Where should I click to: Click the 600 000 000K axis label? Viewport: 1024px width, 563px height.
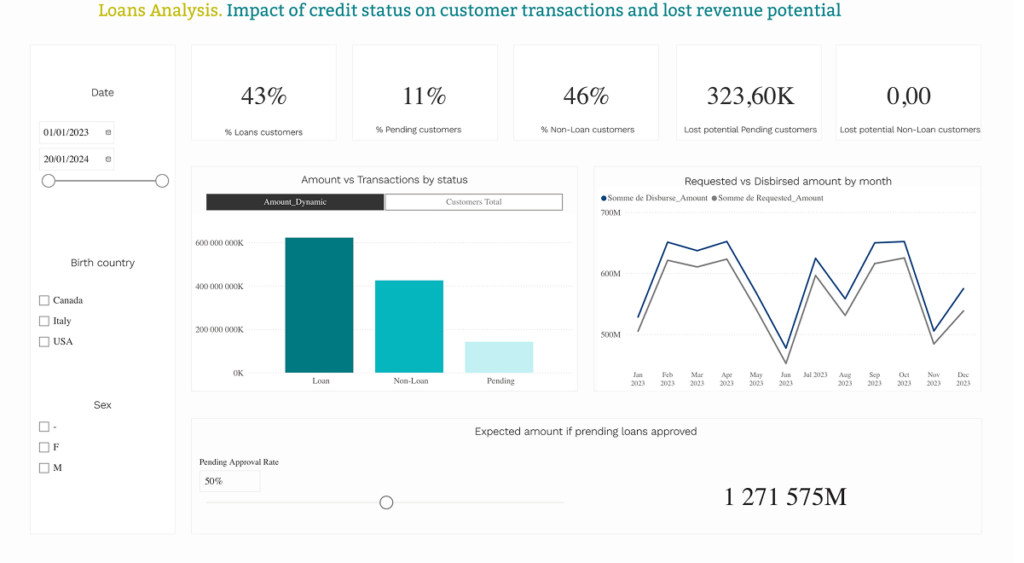(219, 243)
